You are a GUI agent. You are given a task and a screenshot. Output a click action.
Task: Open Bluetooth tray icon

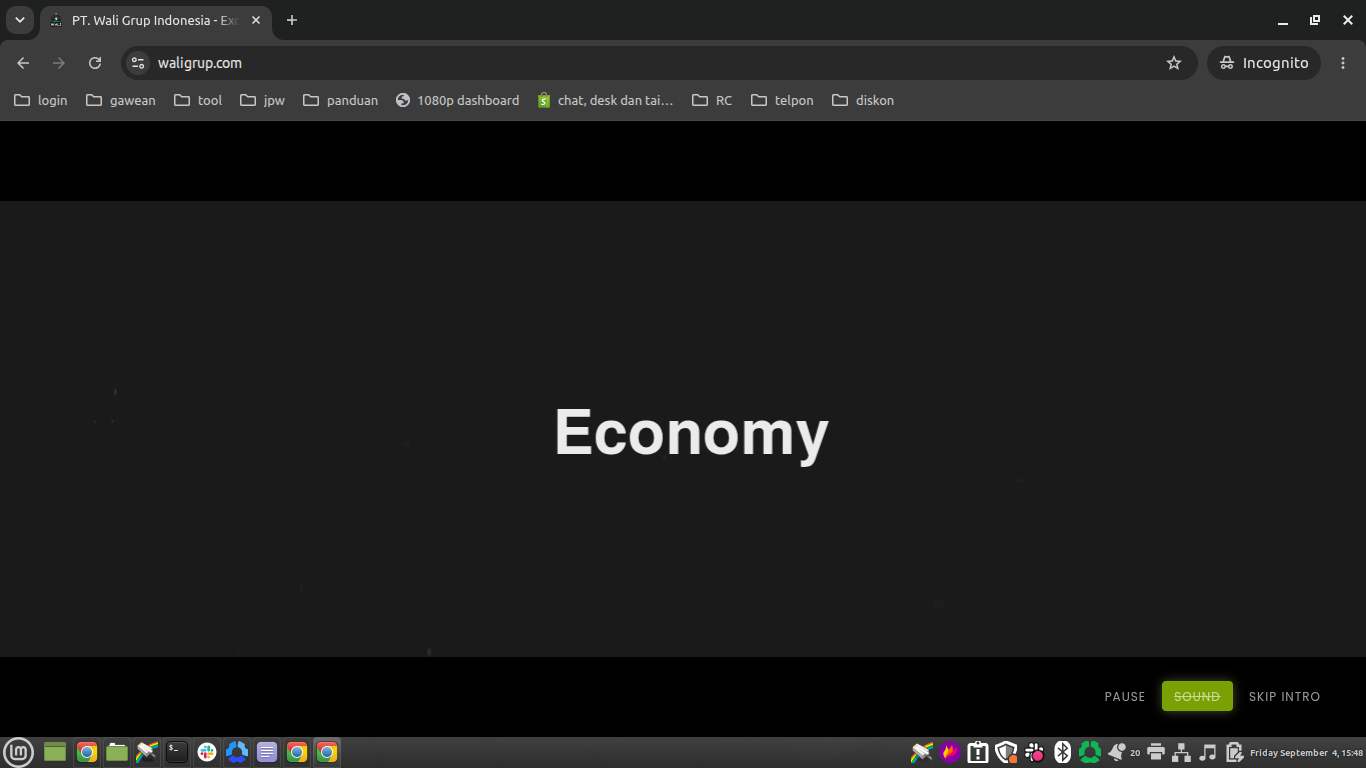pos(1062,752)
